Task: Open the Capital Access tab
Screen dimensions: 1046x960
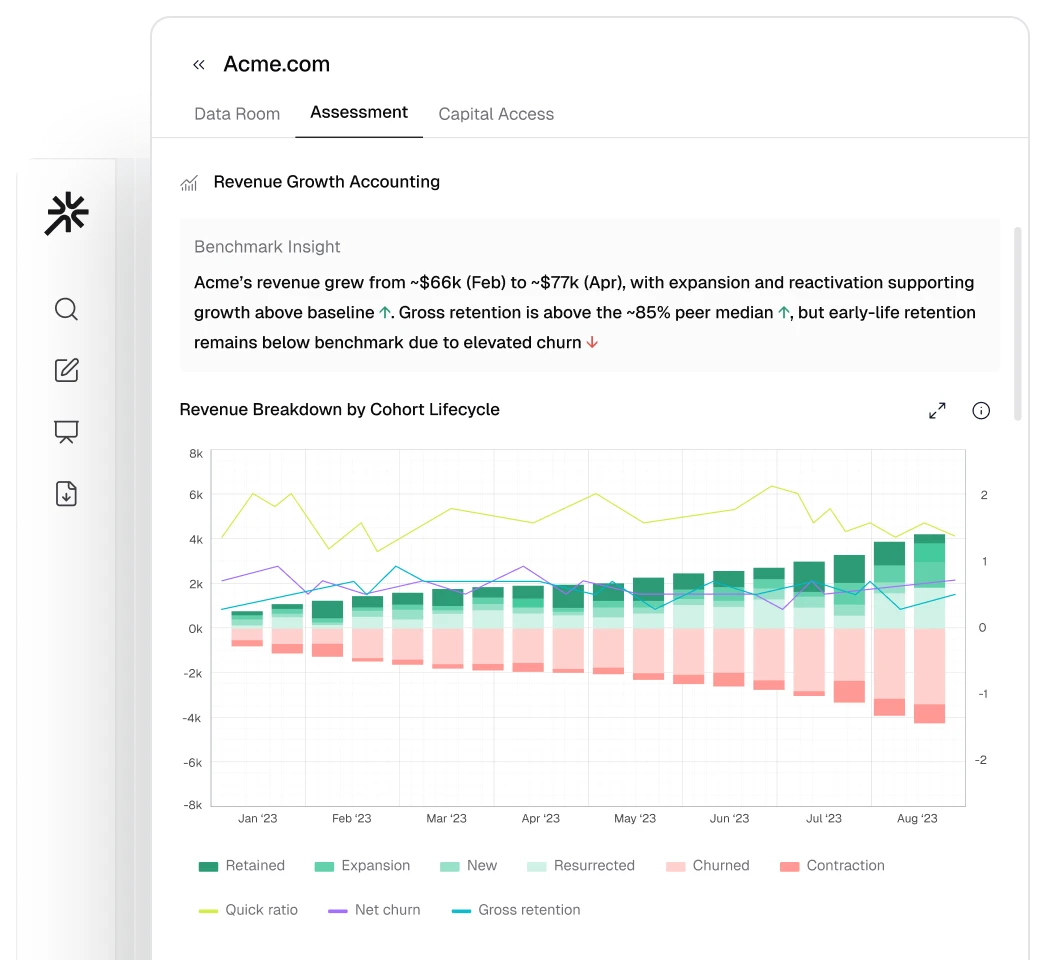Action: click(x=496, y=114)
